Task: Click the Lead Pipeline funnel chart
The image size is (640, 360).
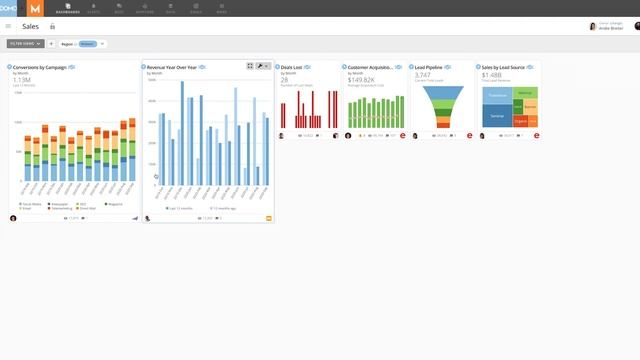Action: click(443, 107)
